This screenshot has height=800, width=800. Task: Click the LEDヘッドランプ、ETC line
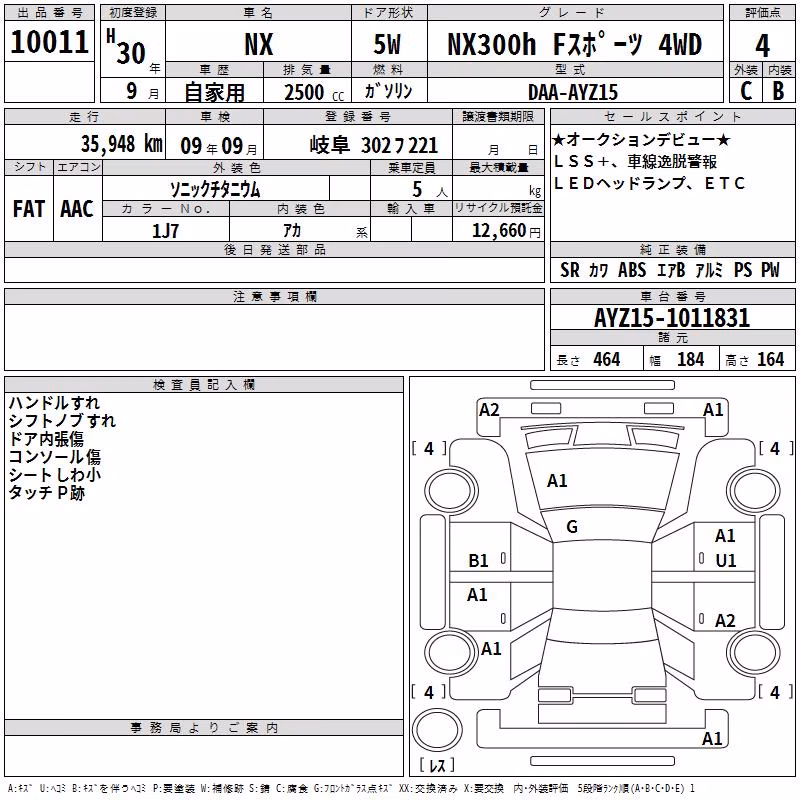[649, 183]
